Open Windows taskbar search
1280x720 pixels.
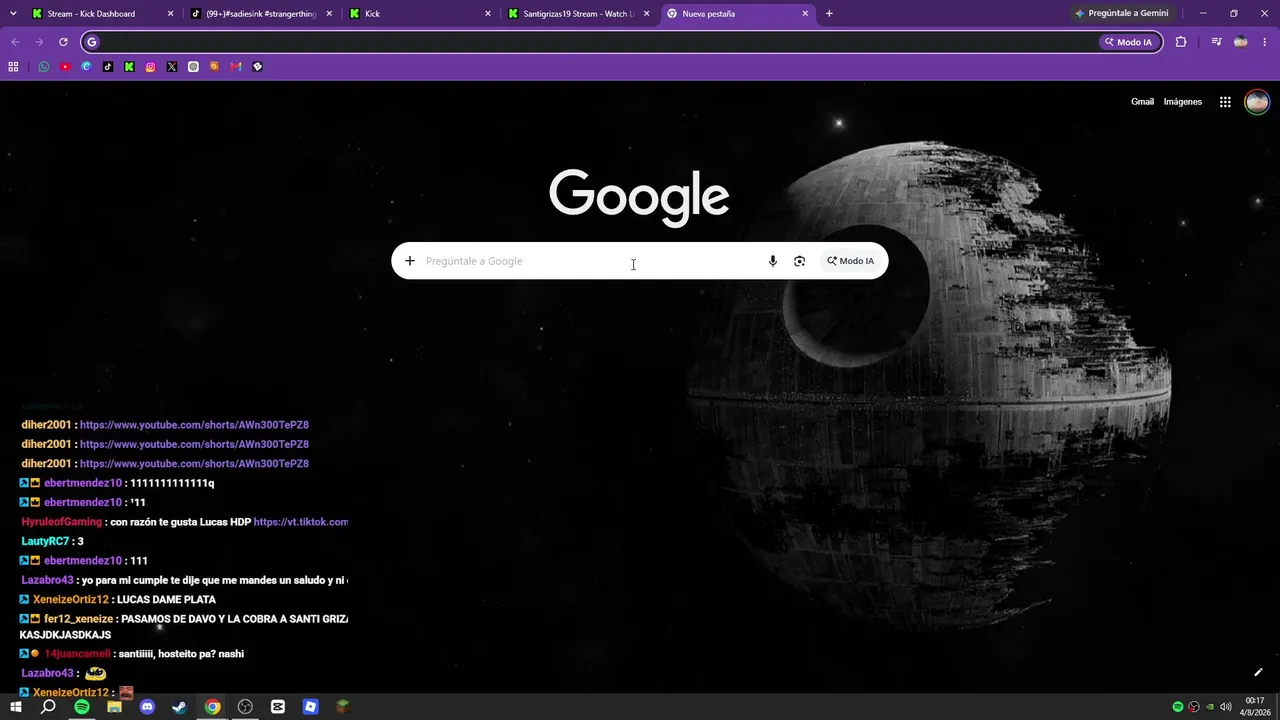click(x=48, y=707)
